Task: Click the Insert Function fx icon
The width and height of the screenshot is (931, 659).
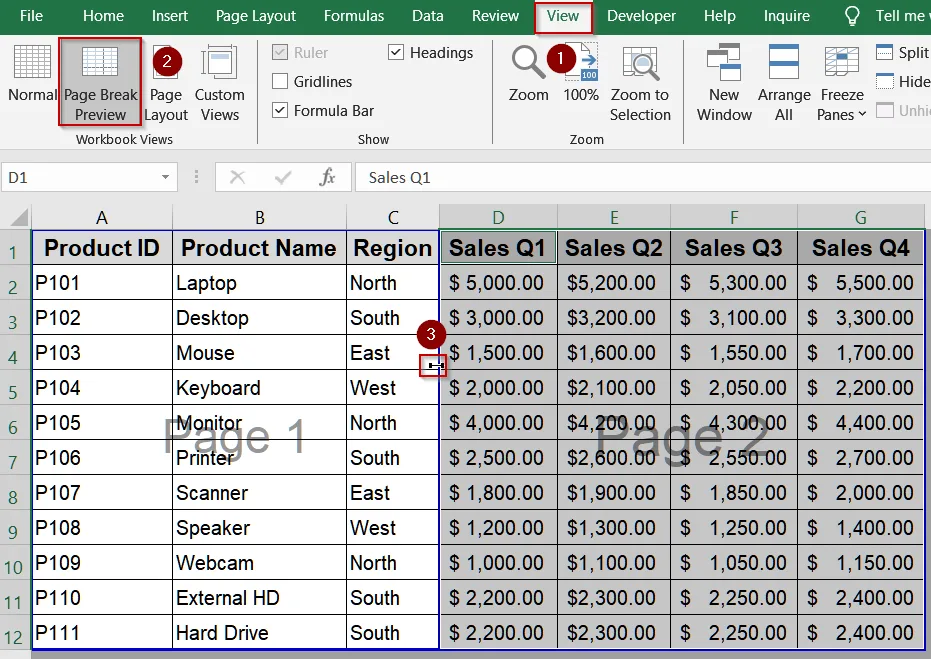Action: (x=327, y=177)
